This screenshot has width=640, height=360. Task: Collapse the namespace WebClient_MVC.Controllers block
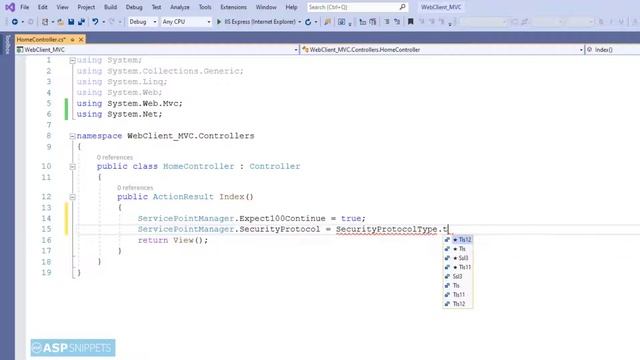(72, 136)
